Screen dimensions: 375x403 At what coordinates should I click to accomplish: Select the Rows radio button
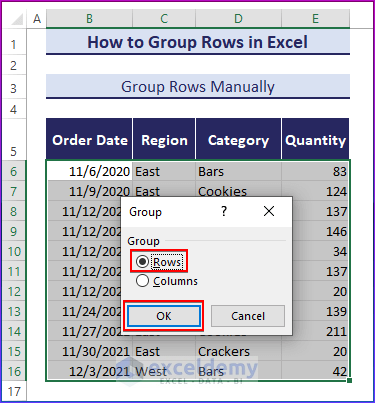click(x=142, y=261)
